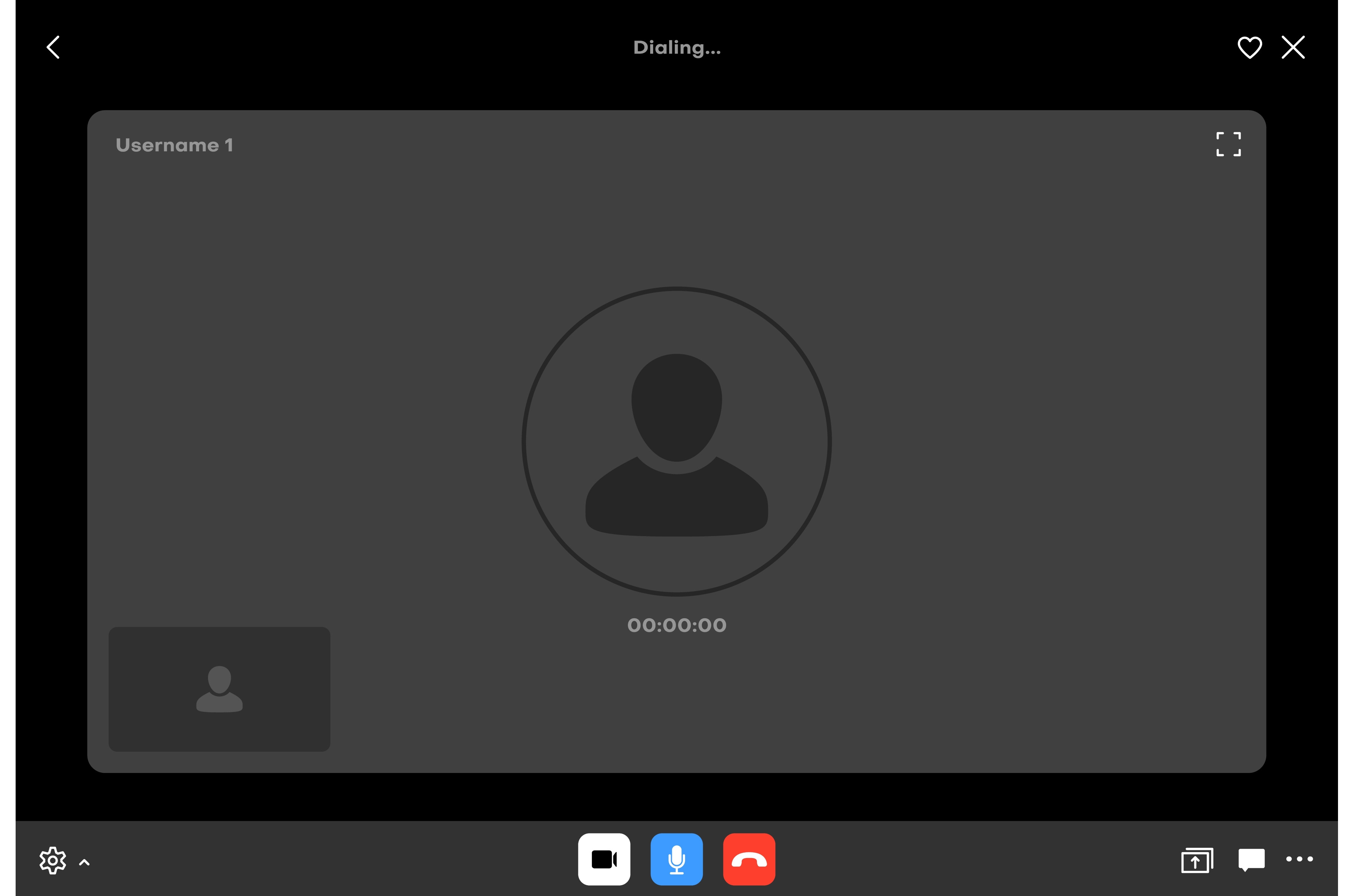Toggle the camera on or off
The width and height of the screenshot is (1354, 896).
point(604,859)
